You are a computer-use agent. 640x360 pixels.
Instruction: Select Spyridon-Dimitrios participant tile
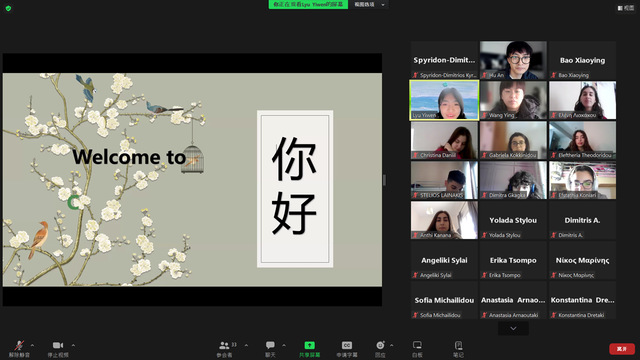(444, 60)
